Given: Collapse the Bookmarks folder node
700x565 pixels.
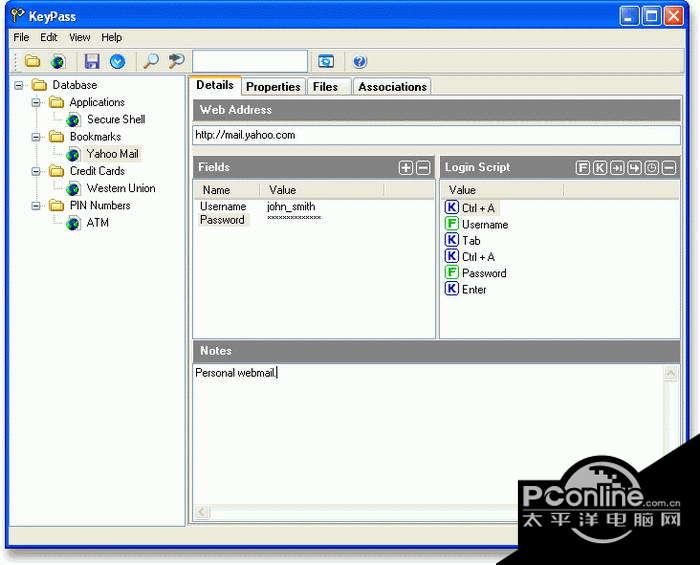Looking at the screenshot, I should tap(36, 137).
